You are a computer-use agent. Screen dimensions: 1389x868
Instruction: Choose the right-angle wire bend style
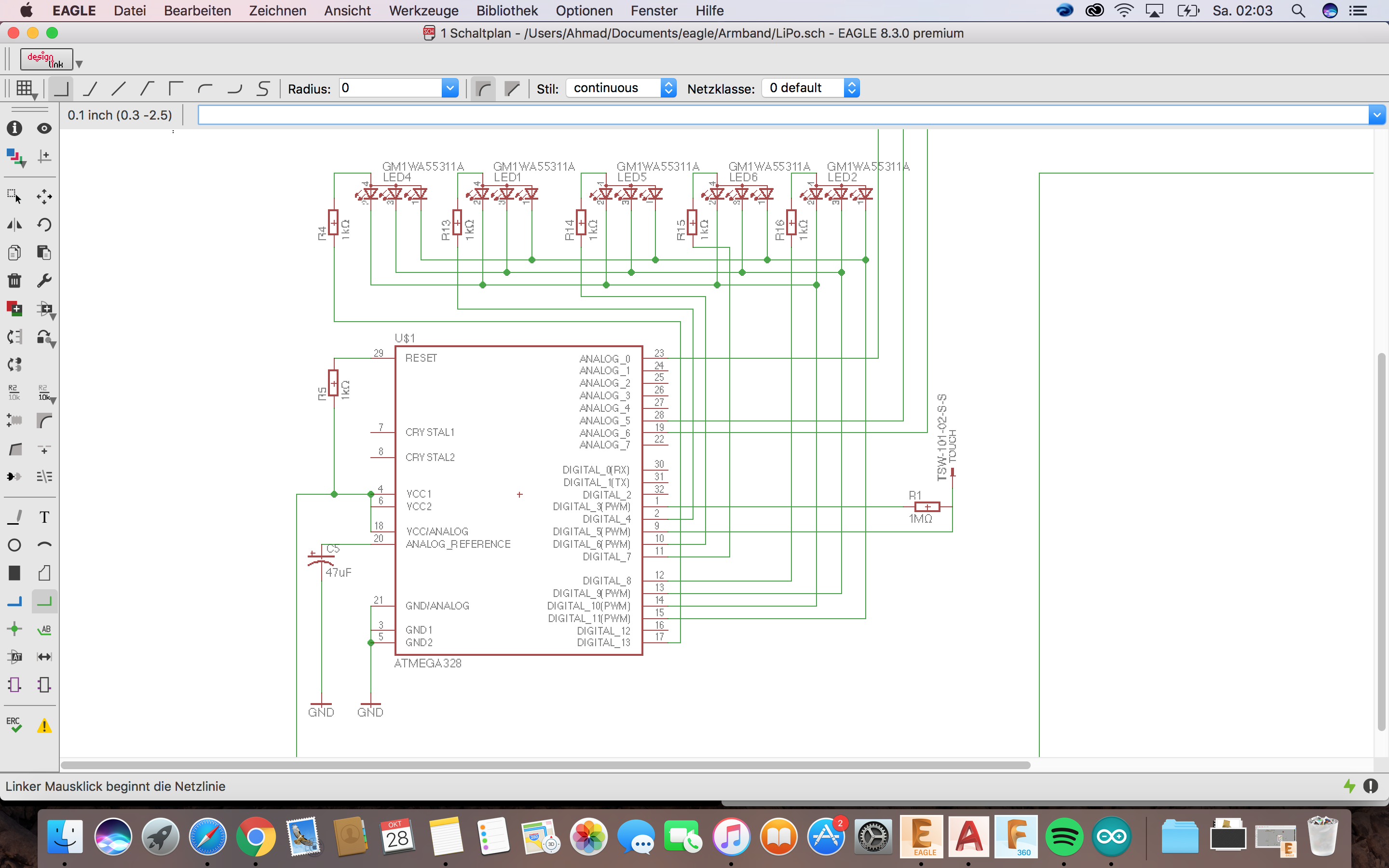tap(60, 88)
